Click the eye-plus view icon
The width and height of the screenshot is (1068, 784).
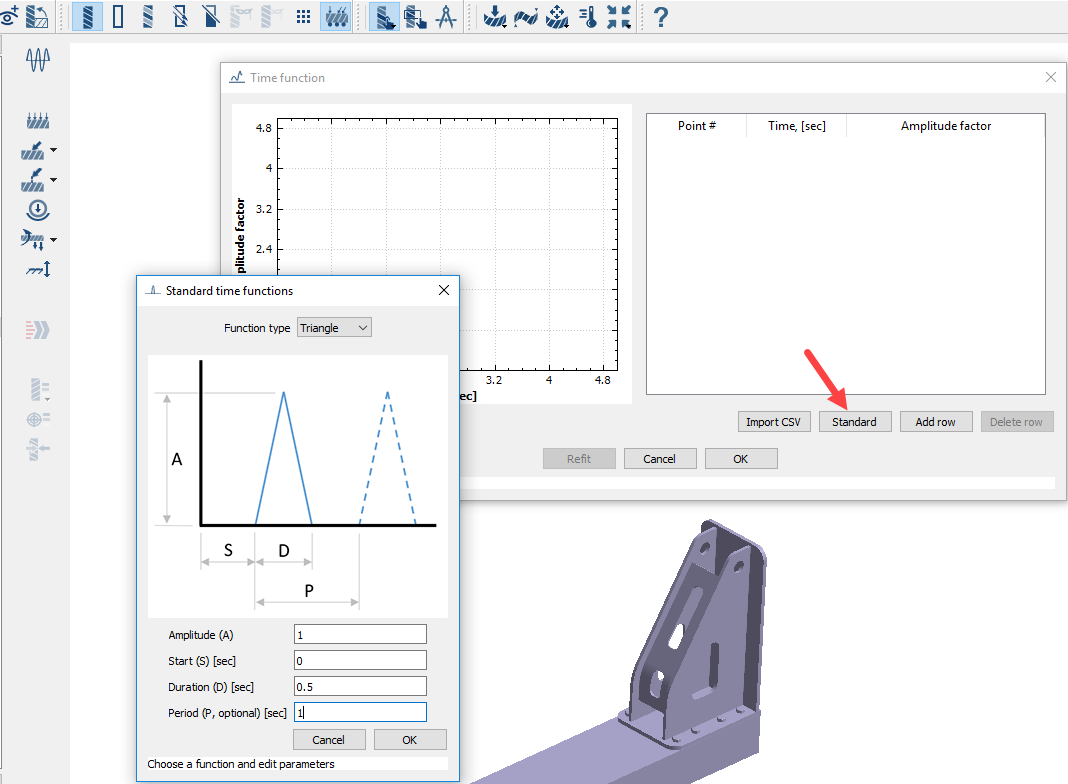[10, 17]
